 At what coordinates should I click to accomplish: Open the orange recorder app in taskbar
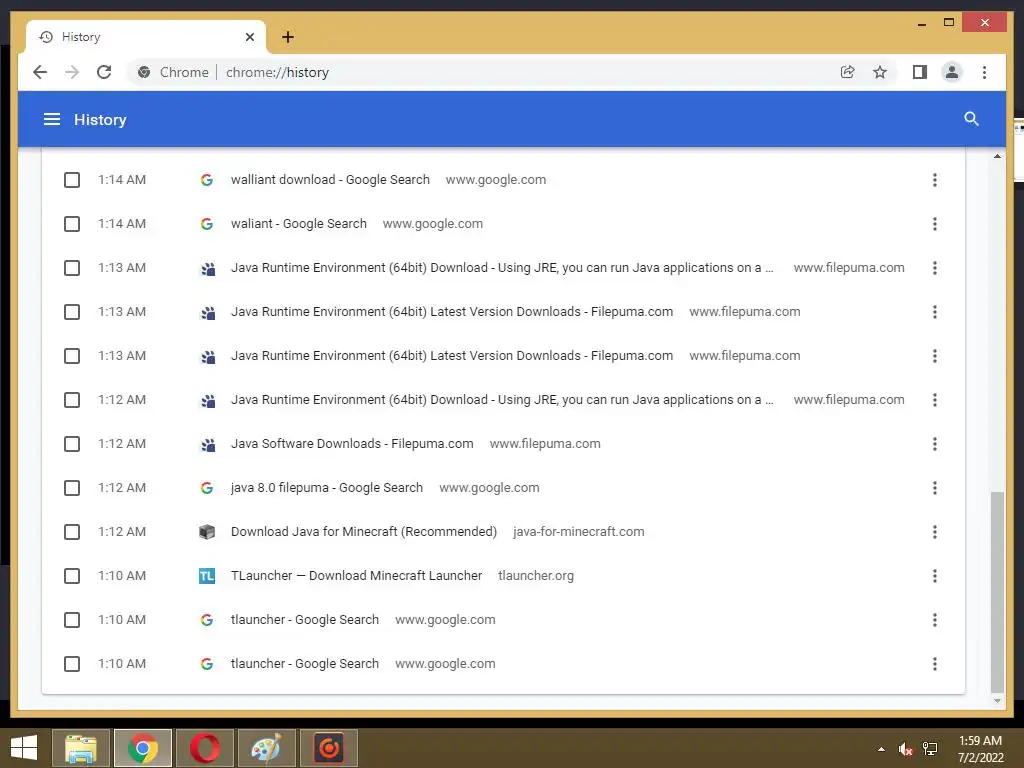329,748
